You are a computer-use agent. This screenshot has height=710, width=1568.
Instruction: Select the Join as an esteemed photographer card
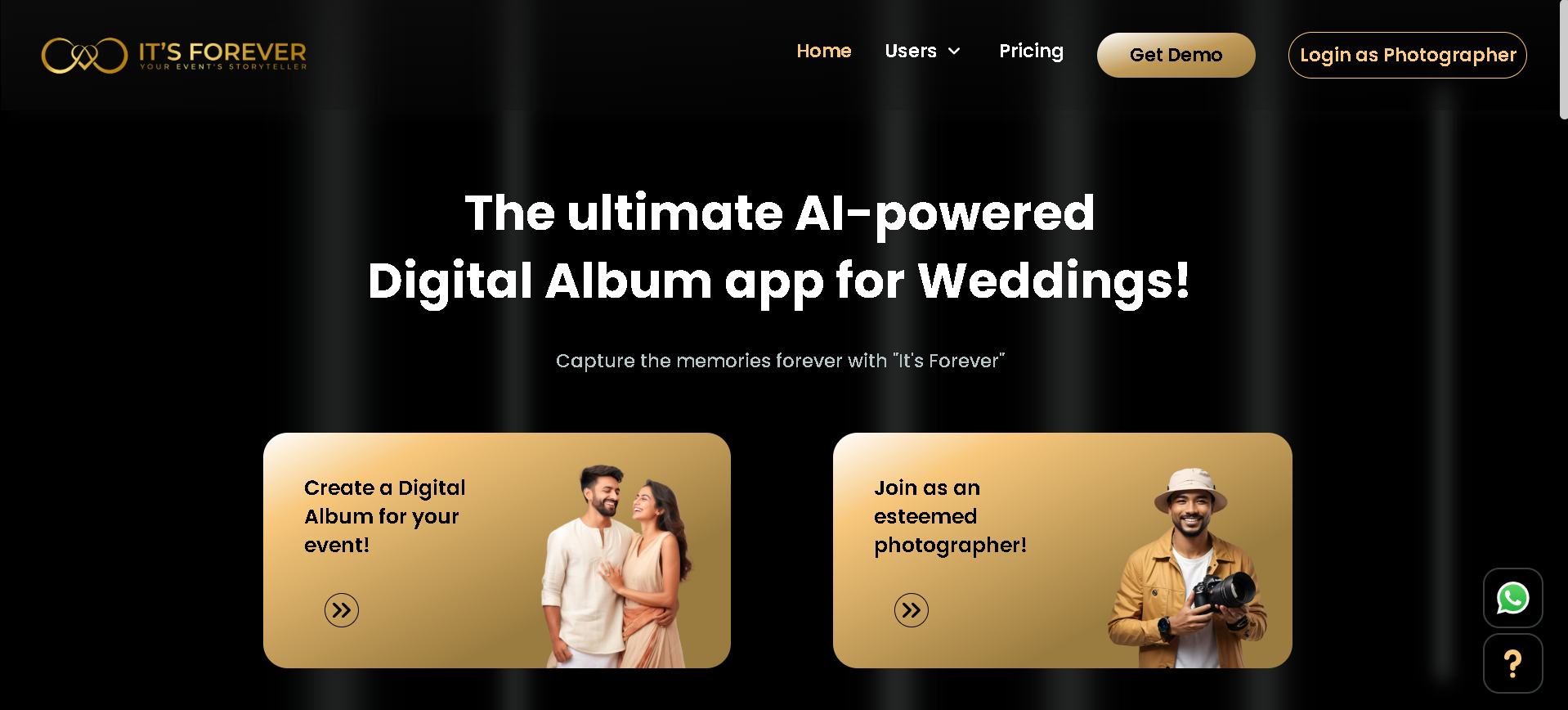pyautogui.click(x=1063, y=550)
